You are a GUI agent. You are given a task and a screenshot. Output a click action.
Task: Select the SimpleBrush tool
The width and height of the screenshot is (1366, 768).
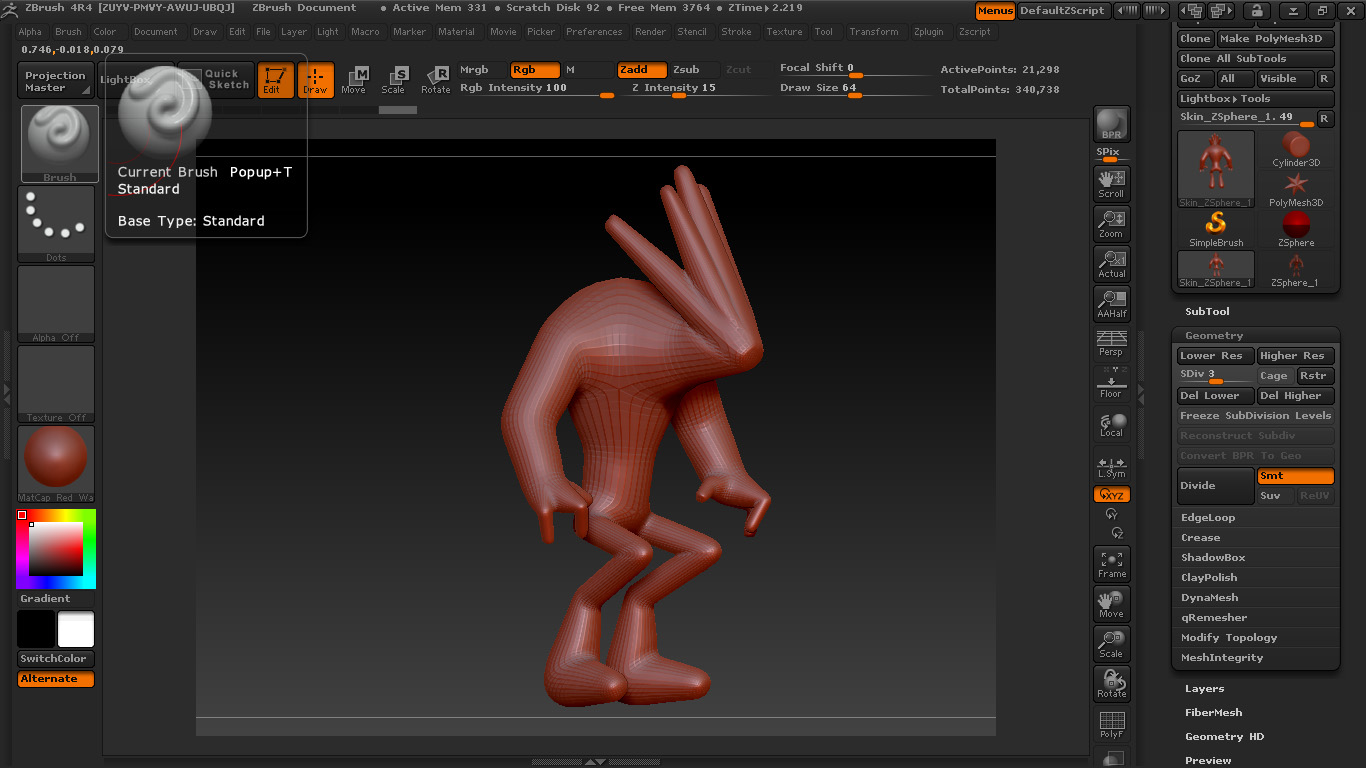pos(1216,230)
